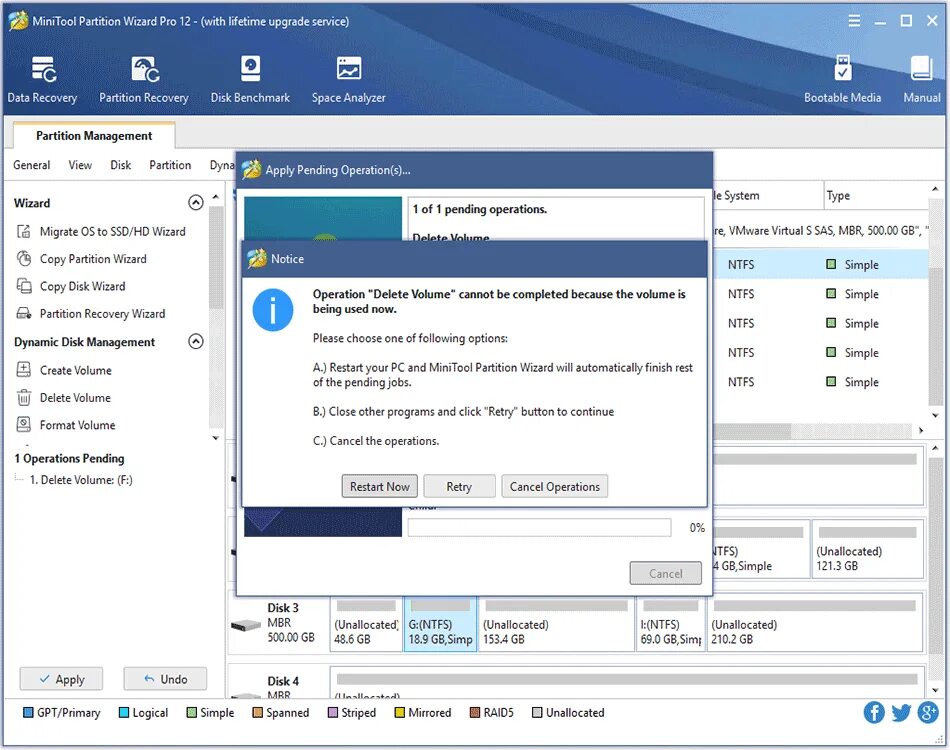This screenshot has width=950, height=750.
Task: Click the Retry button
Action: [459, 486]
